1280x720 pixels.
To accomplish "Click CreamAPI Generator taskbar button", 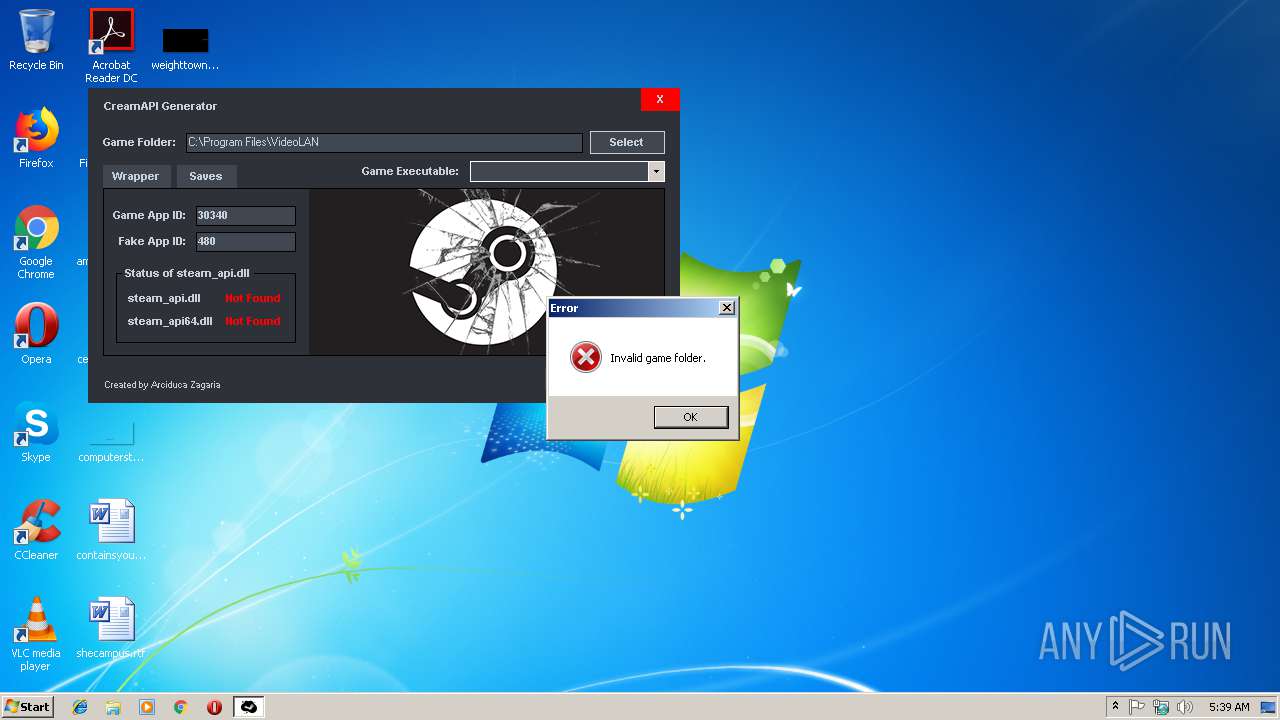I will click(x=249, y=707).
